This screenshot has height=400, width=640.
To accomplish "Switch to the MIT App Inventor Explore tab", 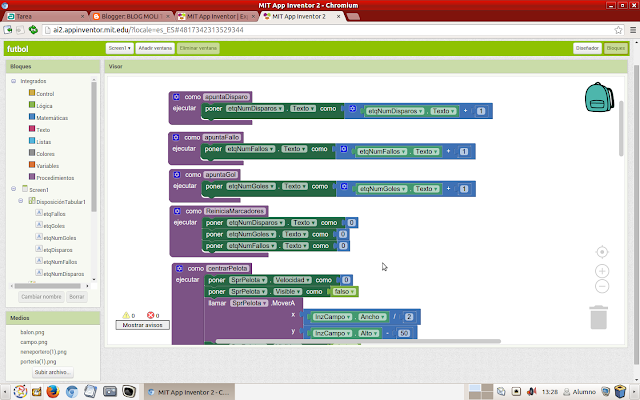I will click(217, 16).
